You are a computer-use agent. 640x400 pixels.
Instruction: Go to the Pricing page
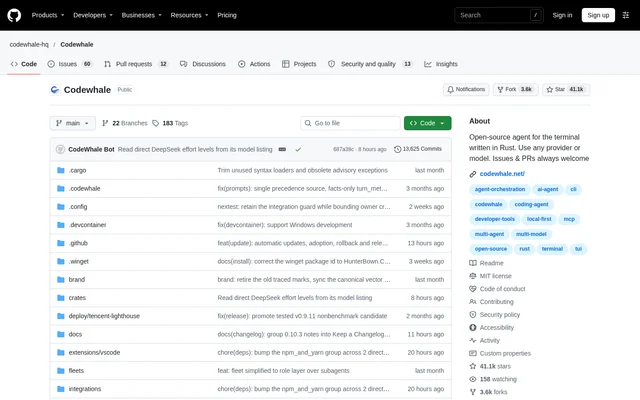click(x=227, y=15)
